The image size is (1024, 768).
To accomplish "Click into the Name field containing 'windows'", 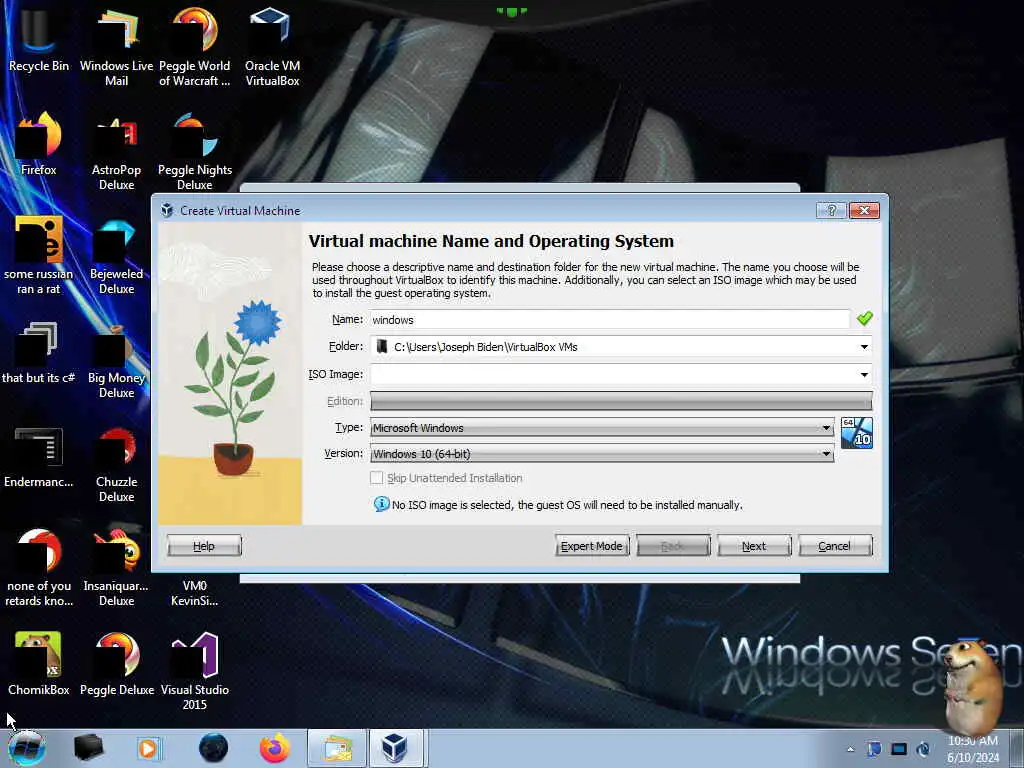I will click(x=609, y=319).
